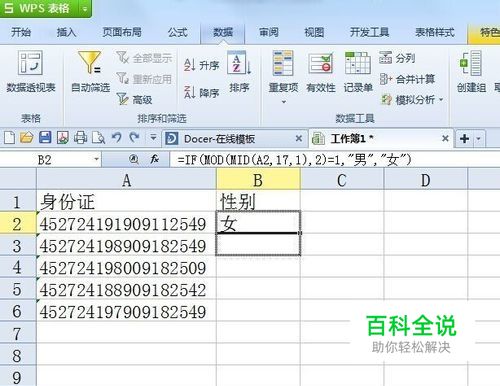The height and width of the screenshot is (386, 500).
Task: Show all filtered data (全部显示)
Action: coord(144,58)
